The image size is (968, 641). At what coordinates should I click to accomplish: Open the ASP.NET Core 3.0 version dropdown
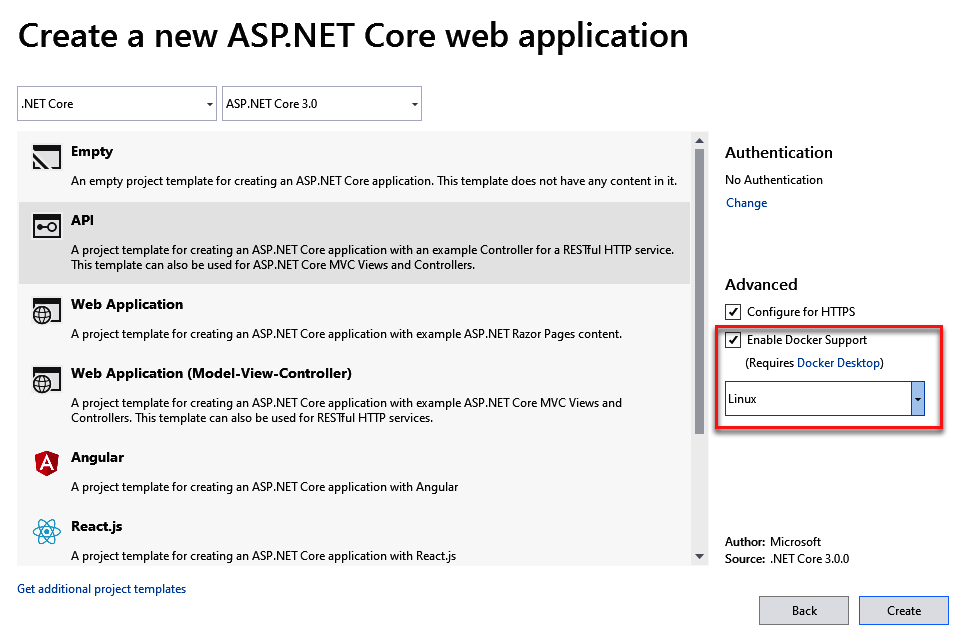tap(322, 104)
